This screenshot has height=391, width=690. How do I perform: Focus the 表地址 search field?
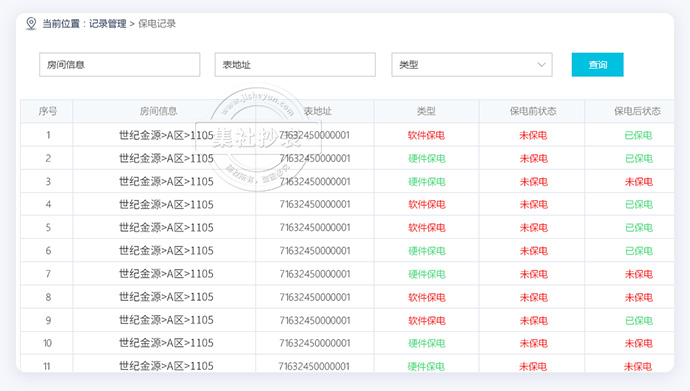point(295,65)
